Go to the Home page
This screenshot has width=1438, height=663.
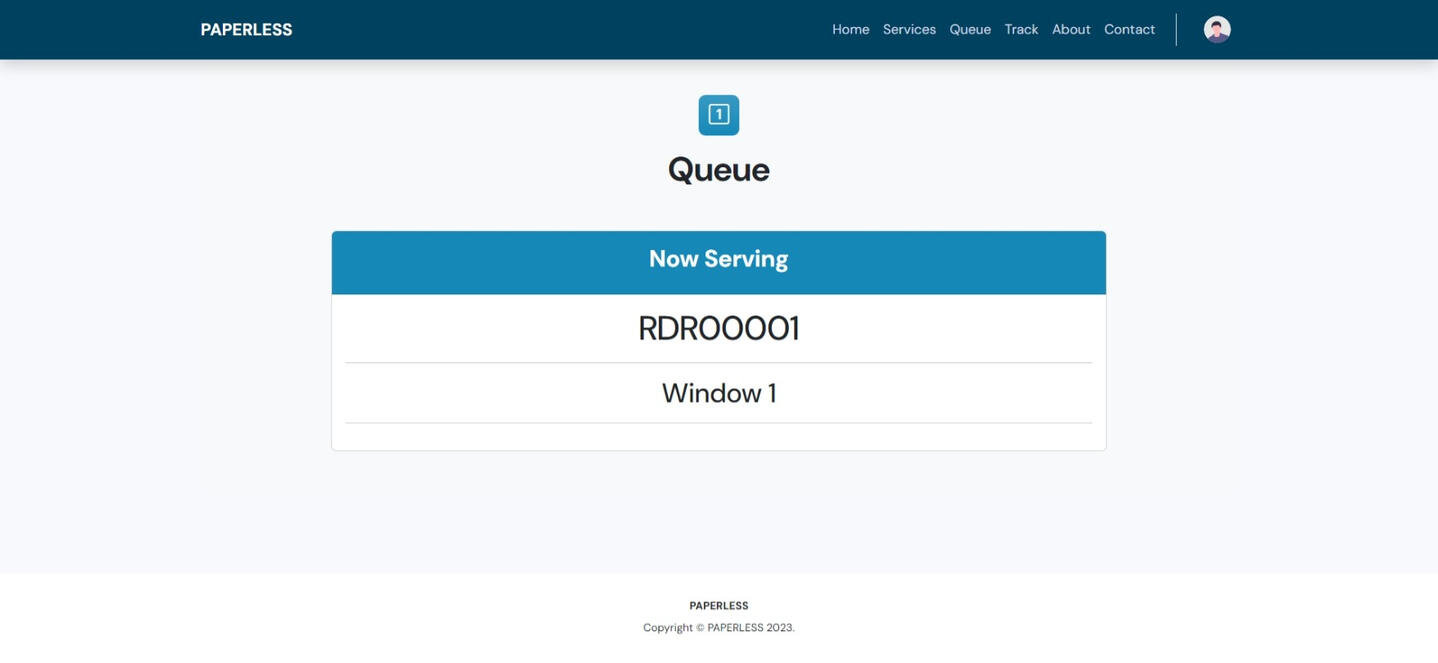pyautogui.click(x=850, y=30)
